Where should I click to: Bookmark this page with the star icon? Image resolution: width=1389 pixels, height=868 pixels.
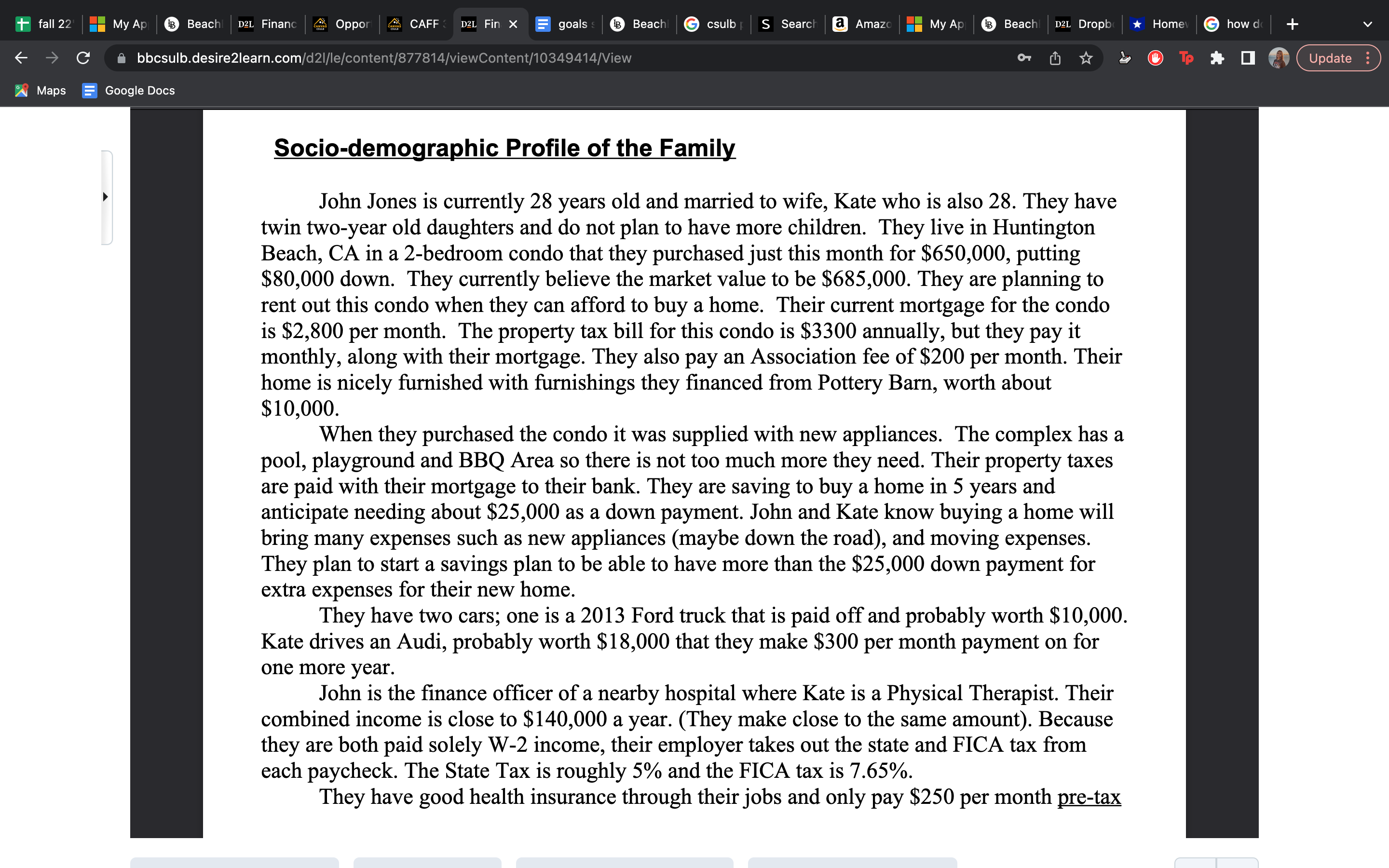point(1085,58)
